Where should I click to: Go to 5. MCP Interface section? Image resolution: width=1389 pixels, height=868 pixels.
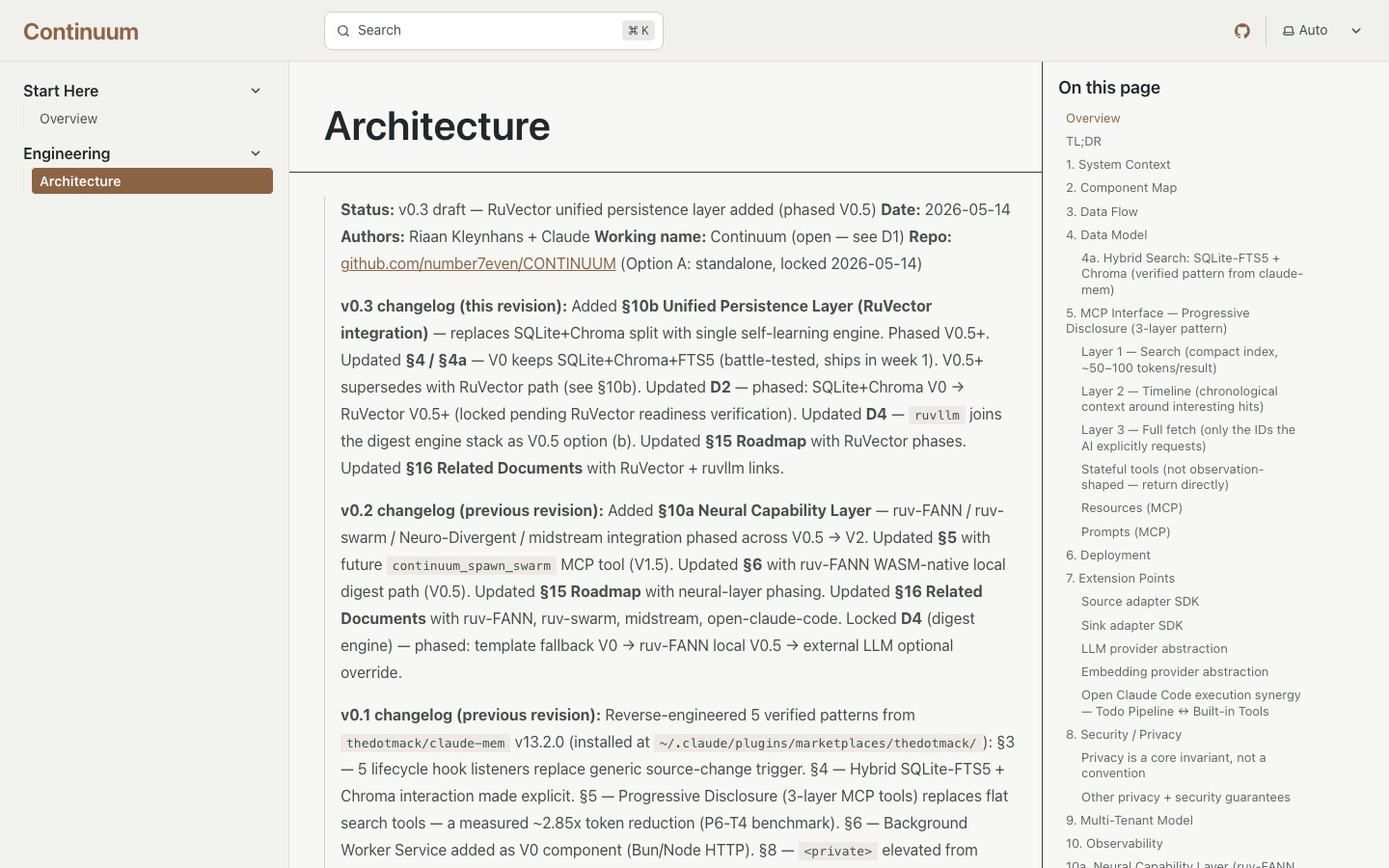1157,321
